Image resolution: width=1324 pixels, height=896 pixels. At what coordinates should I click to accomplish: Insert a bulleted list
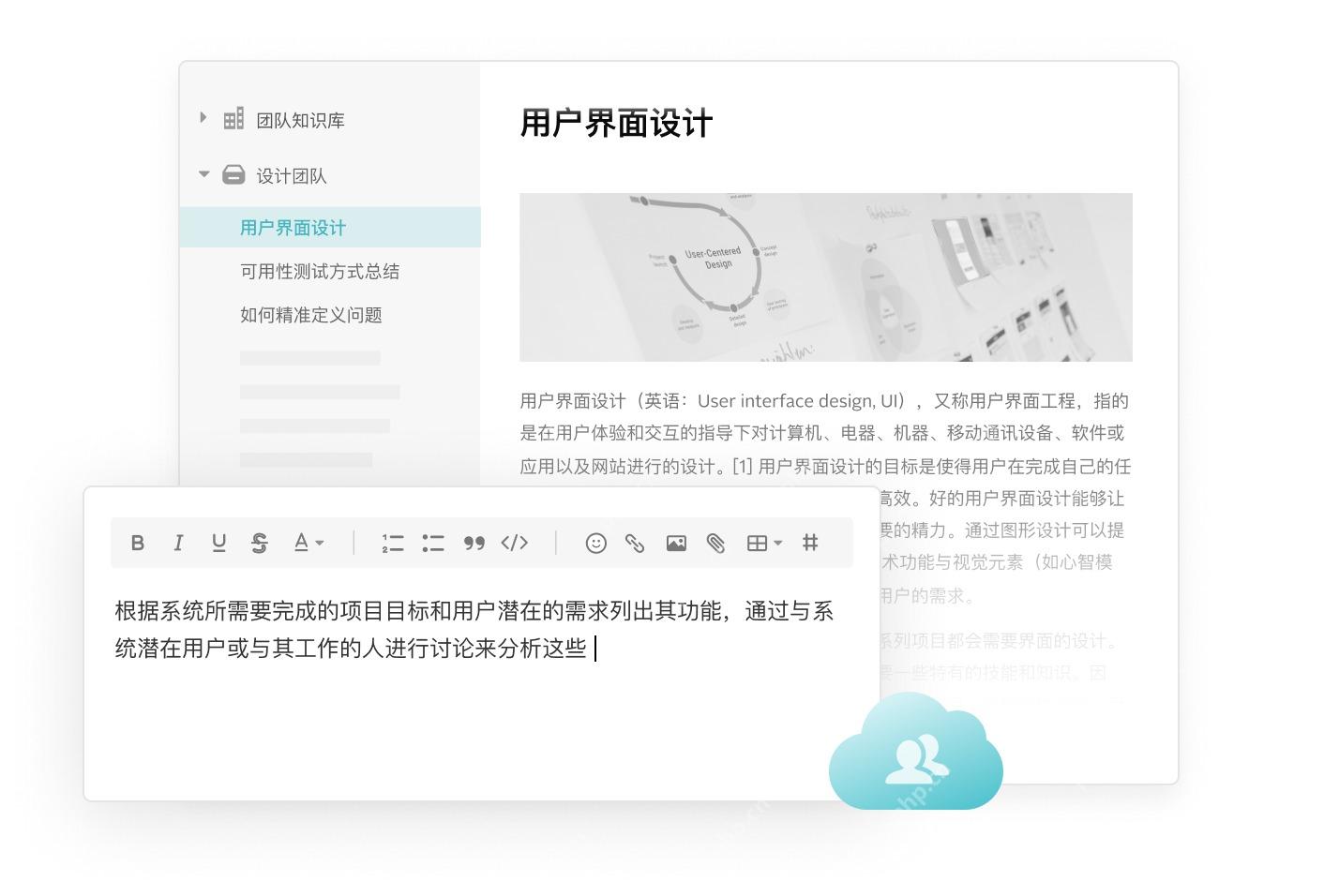432,543
